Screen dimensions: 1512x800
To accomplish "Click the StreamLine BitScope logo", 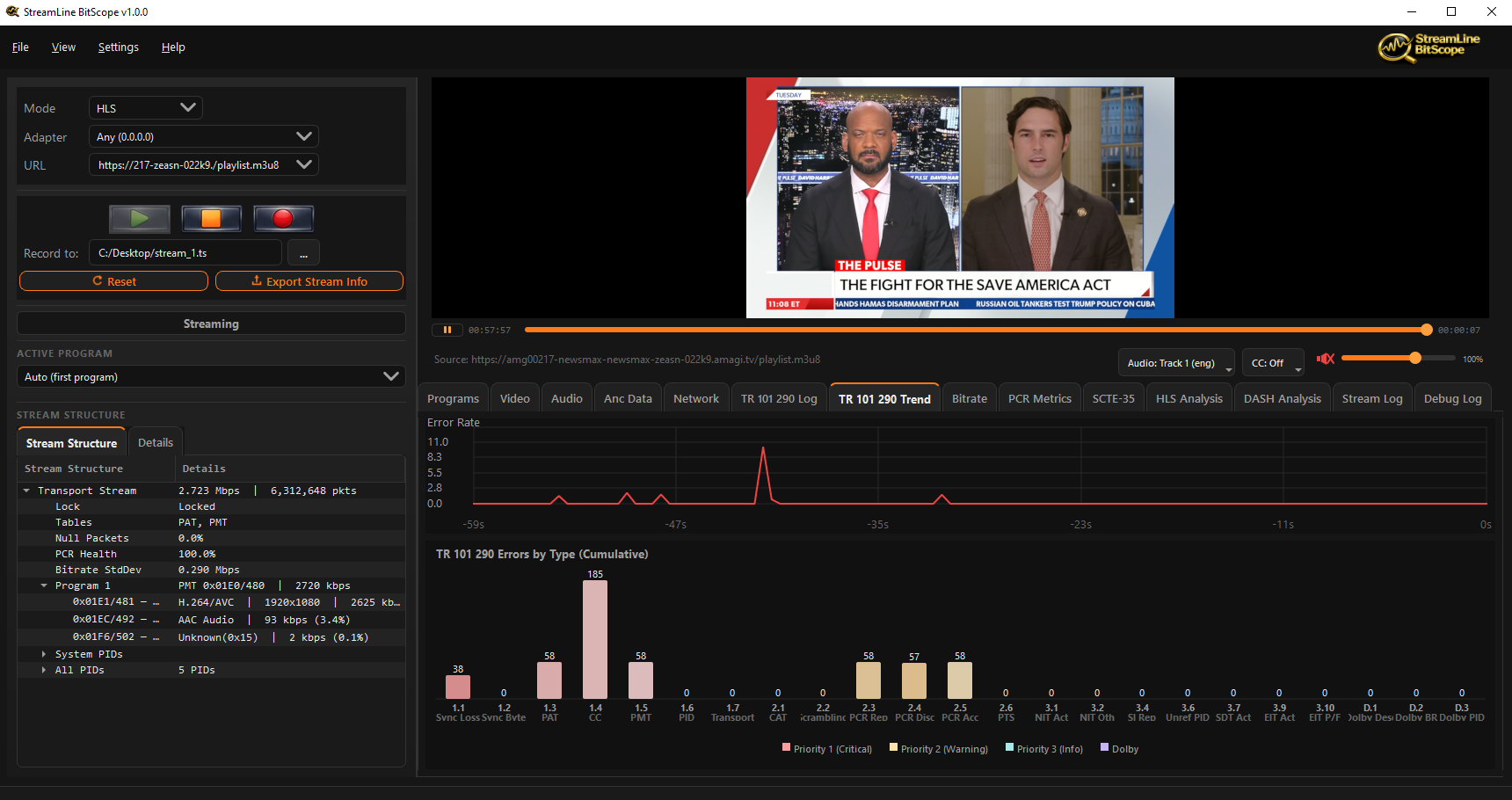I will (x=1428, y=47).
